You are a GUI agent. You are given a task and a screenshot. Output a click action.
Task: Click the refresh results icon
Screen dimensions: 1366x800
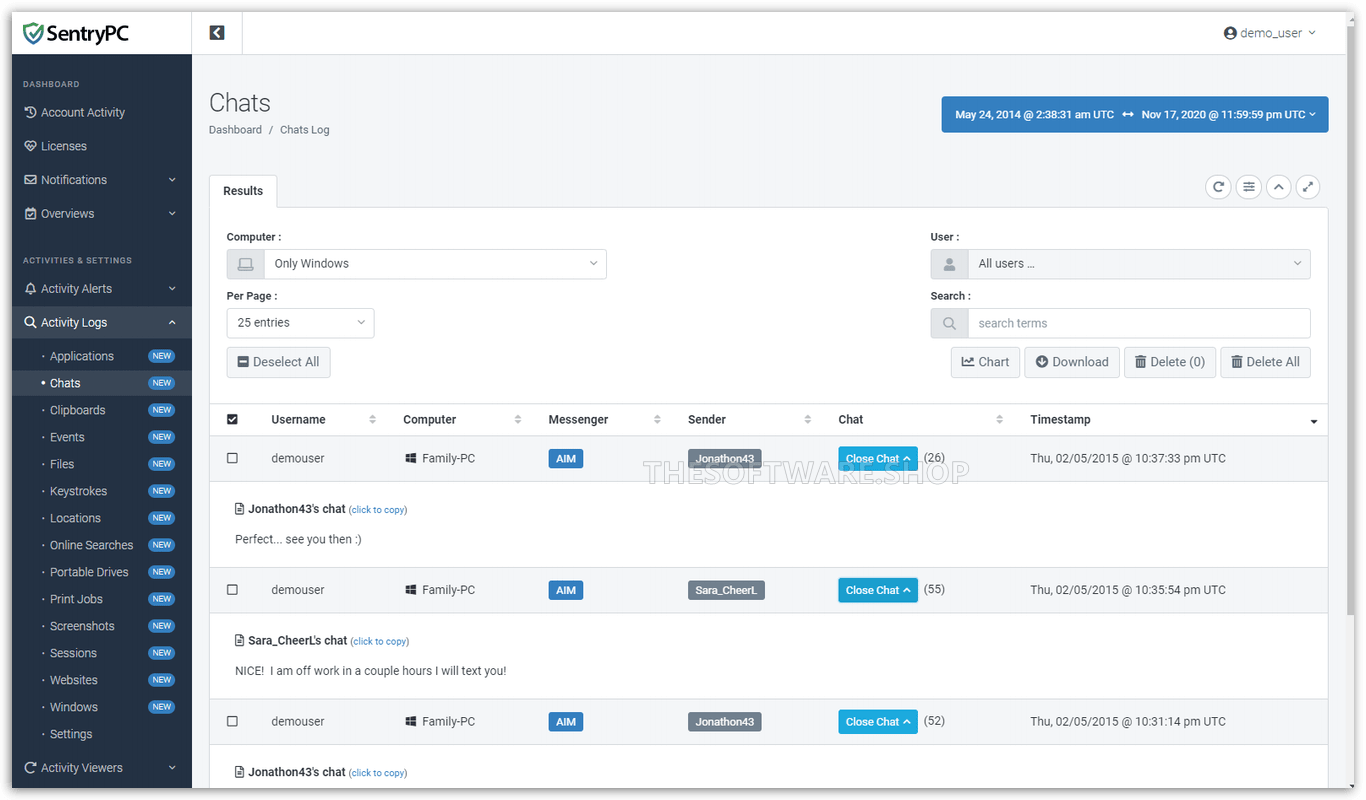click(1218, 187)
